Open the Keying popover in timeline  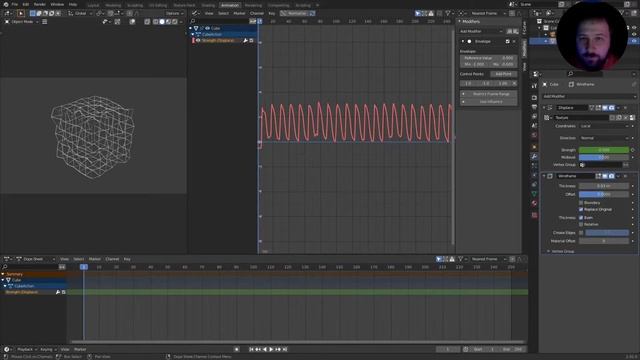[48, 349]
